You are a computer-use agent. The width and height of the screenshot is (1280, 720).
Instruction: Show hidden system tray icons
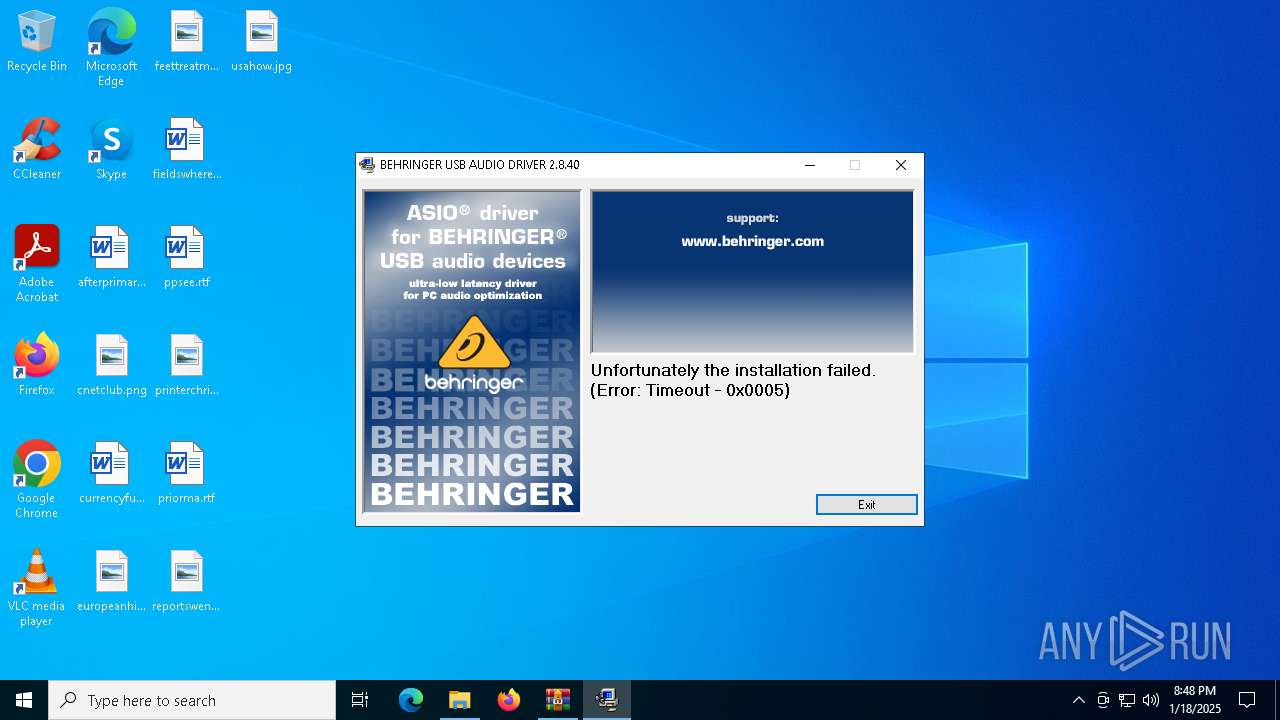1078,700
